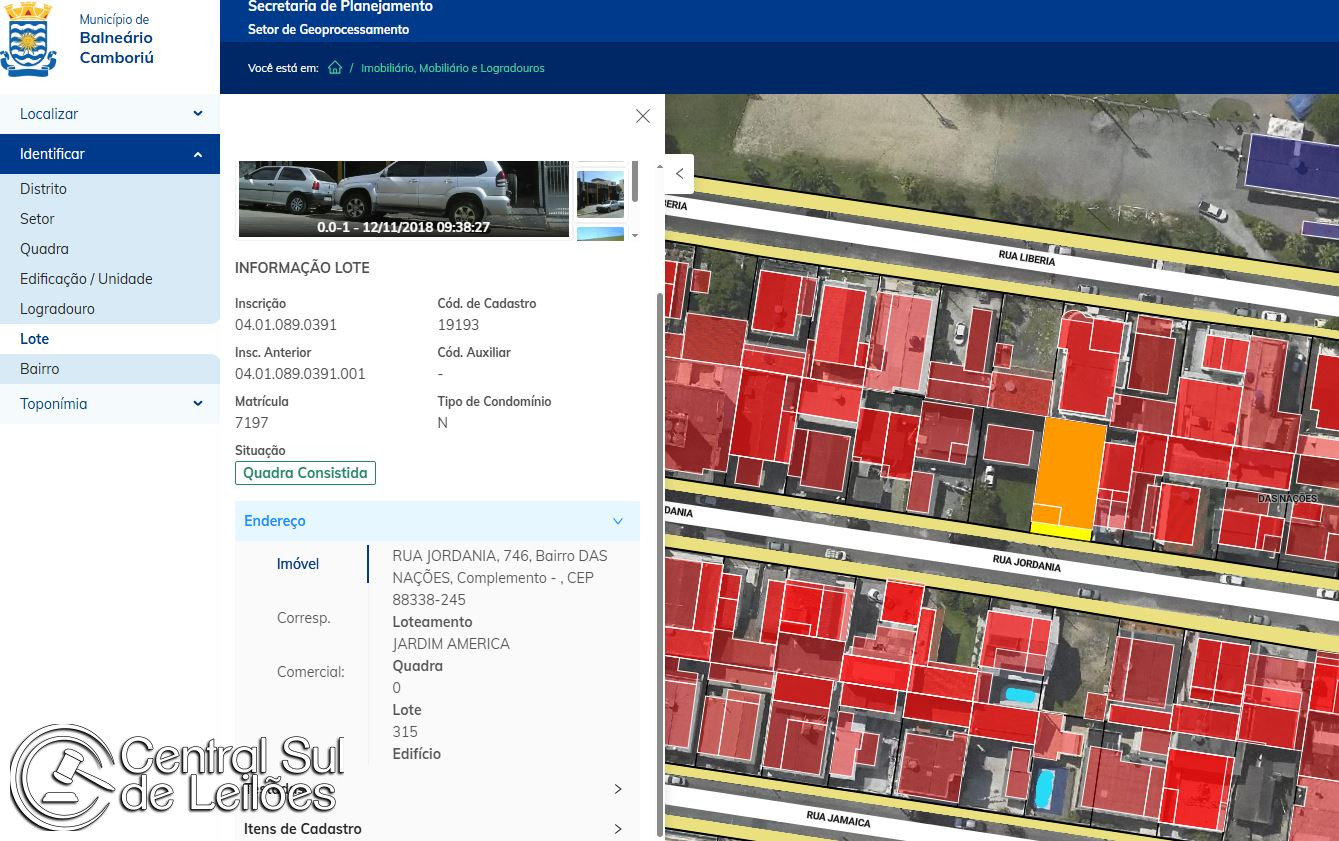This screenshot has height=841, width=1339.
Task: Click the Setor de Geoprocessamento header text
Action: pyautogui.click(x=328, y=30)
